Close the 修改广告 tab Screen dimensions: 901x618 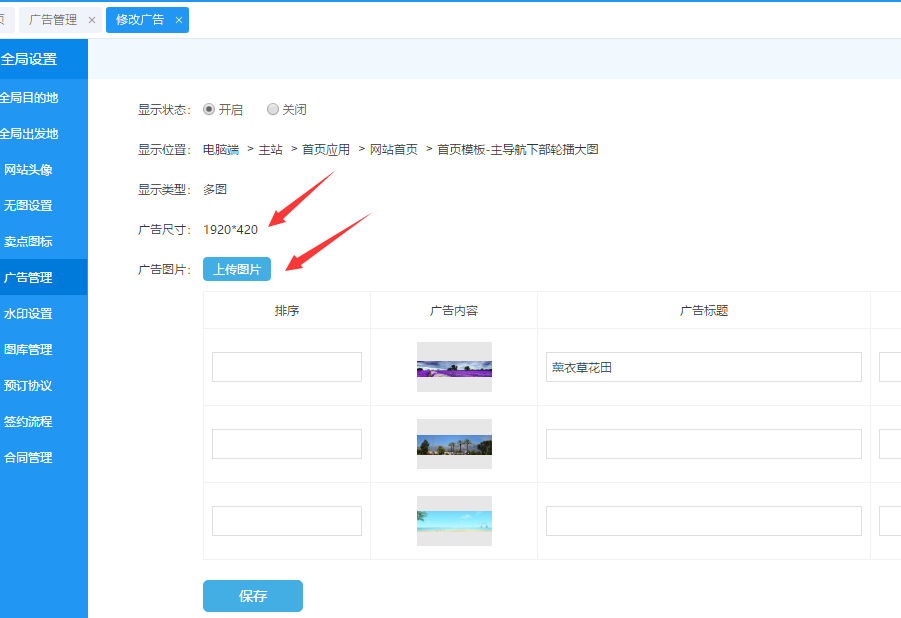179,20
